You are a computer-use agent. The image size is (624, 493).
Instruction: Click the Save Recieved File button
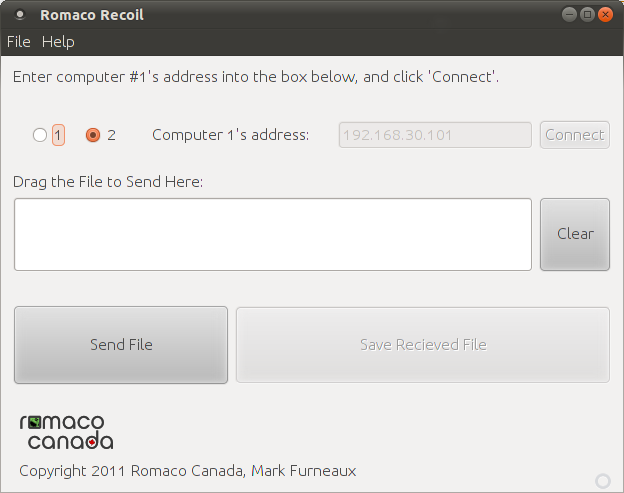coord(423,345)
